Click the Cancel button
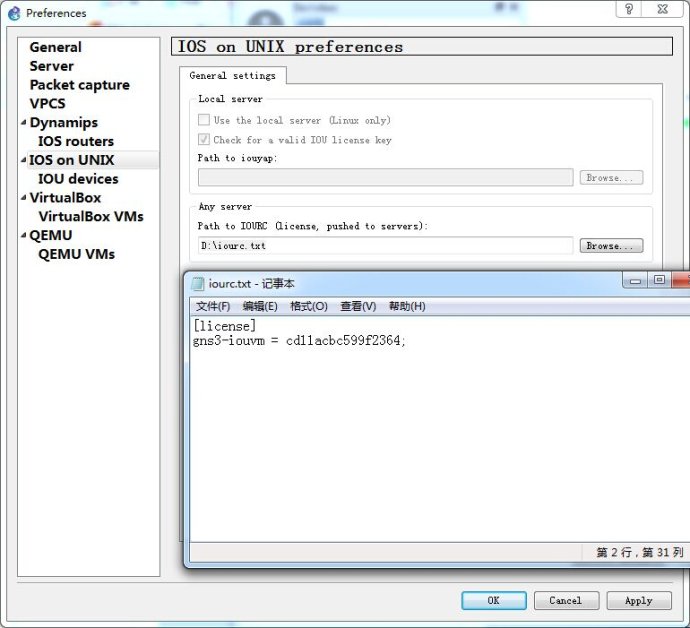This screenshot has height=628, width=690. click(x=566, y=600)
